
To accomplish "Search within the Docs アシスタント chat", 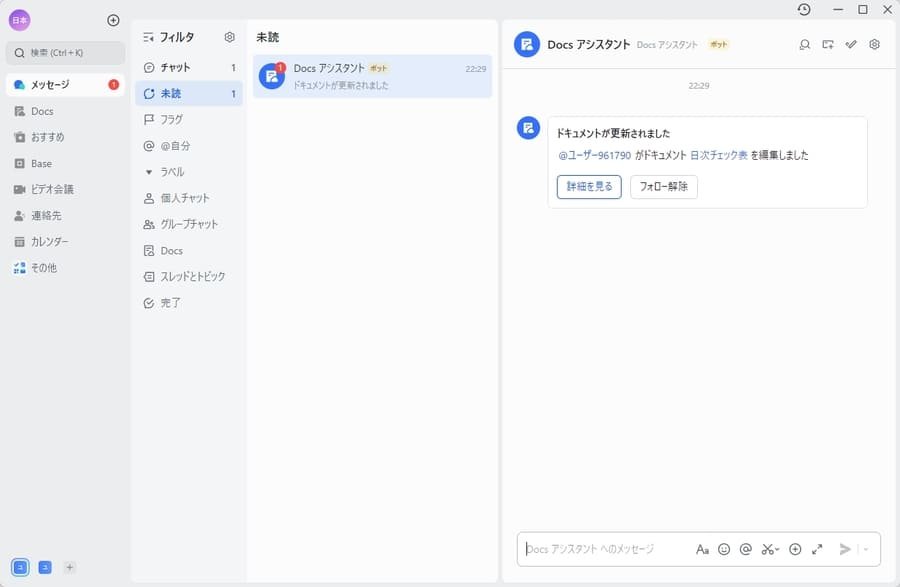I will tap(803, 44).
